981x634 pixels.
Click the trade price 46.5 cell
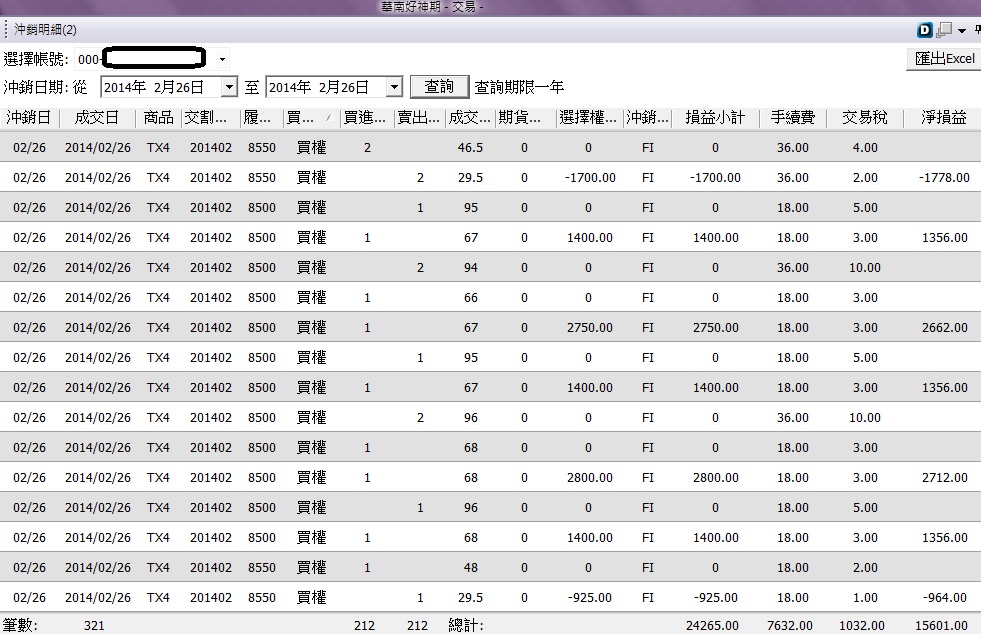click(470, 148)
